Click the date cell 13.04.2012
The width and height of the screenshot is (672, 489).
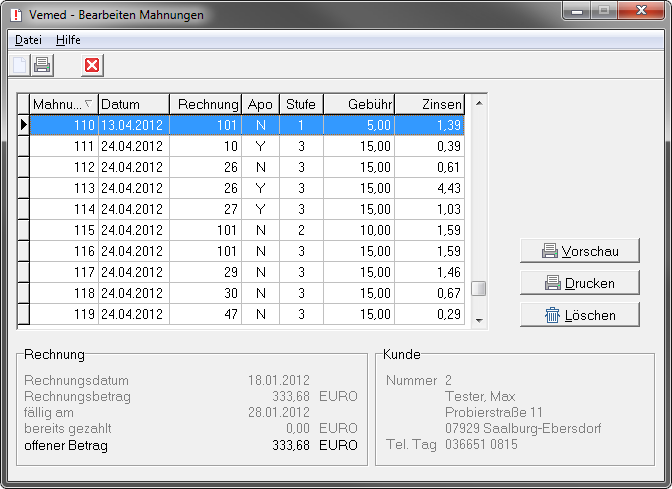pyautogui.click(x=134, y=125)
